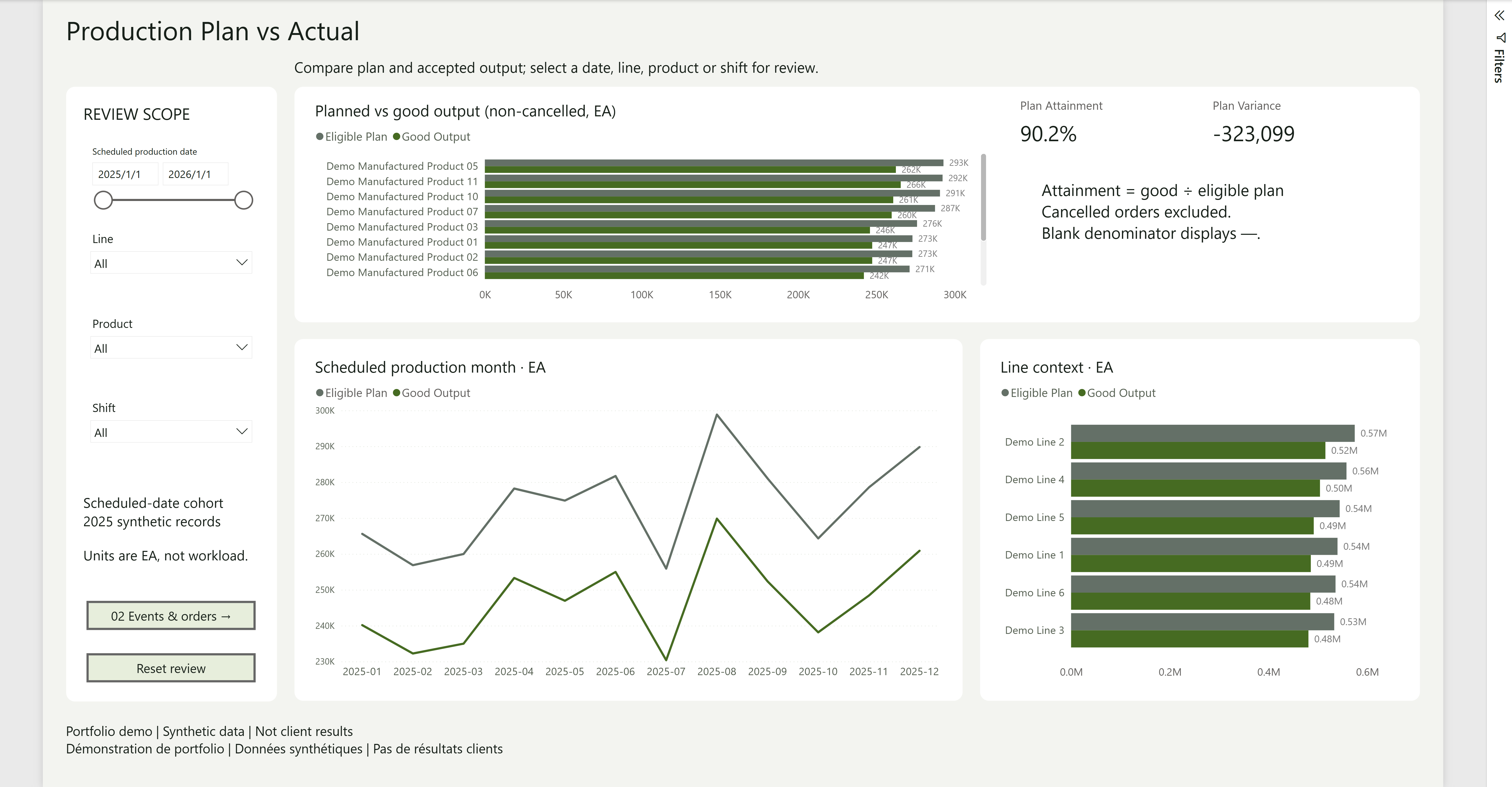Image resolution: width=1512 pixels, height=787 pixels.
Task: Toggle Eligible Plan legend in product chart
Action: [352, 137]
